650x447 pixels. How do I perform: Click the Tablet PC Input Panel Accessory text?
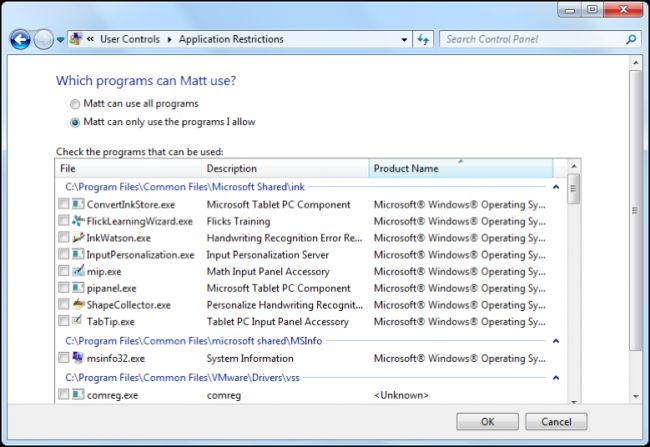coord(278,322)
